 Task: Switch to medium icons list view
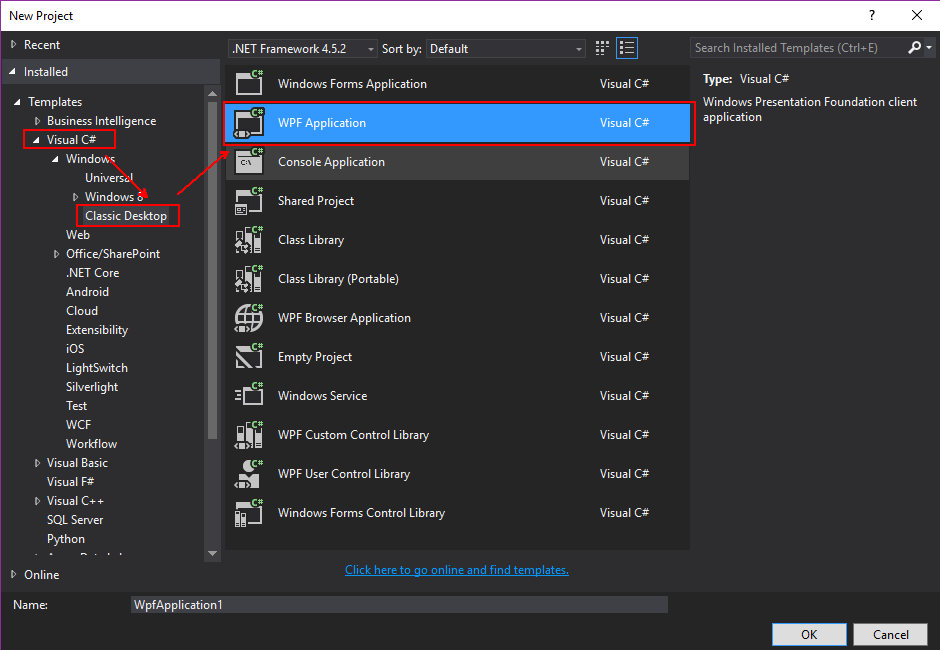pos(627,48)
